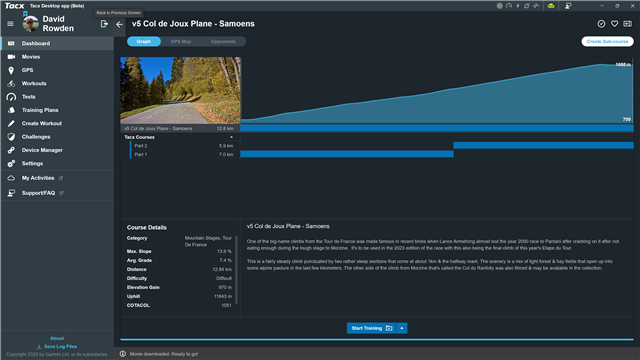Viewport: 640px width, 360px height.
Task: Open Movies via the camera icon
Action: coord(11,57)
